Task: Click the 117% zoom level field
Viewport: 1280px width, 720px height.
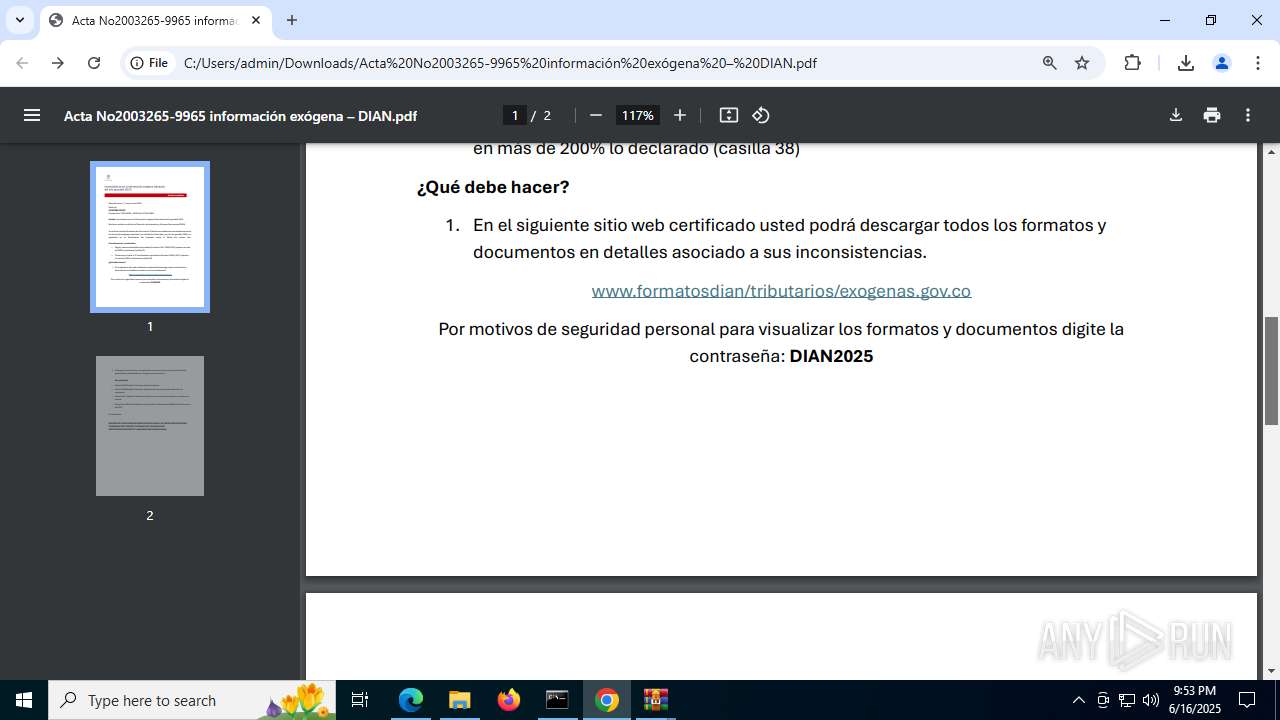Action: point(638,115)
